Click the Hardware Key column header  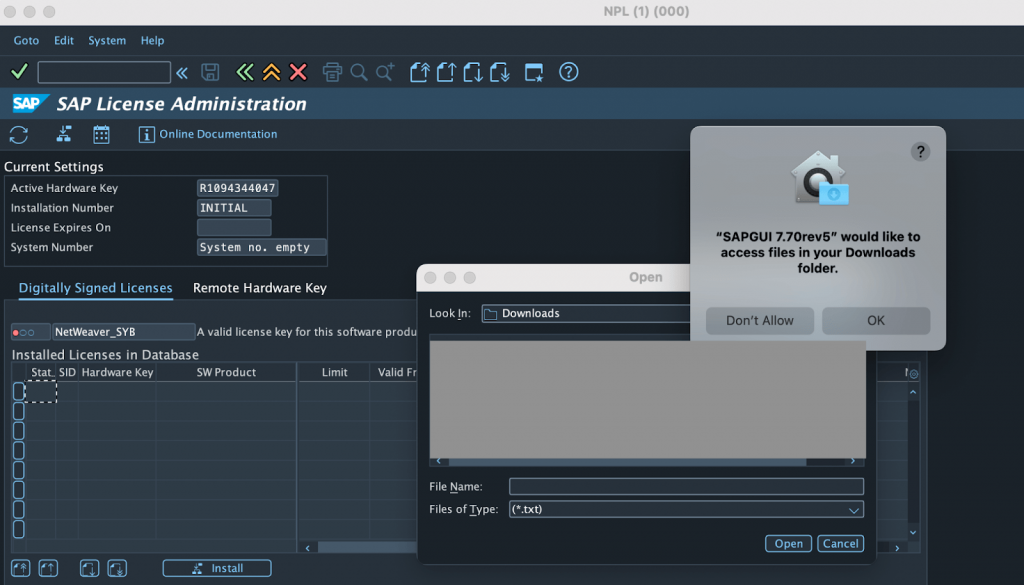coord(118,372)
